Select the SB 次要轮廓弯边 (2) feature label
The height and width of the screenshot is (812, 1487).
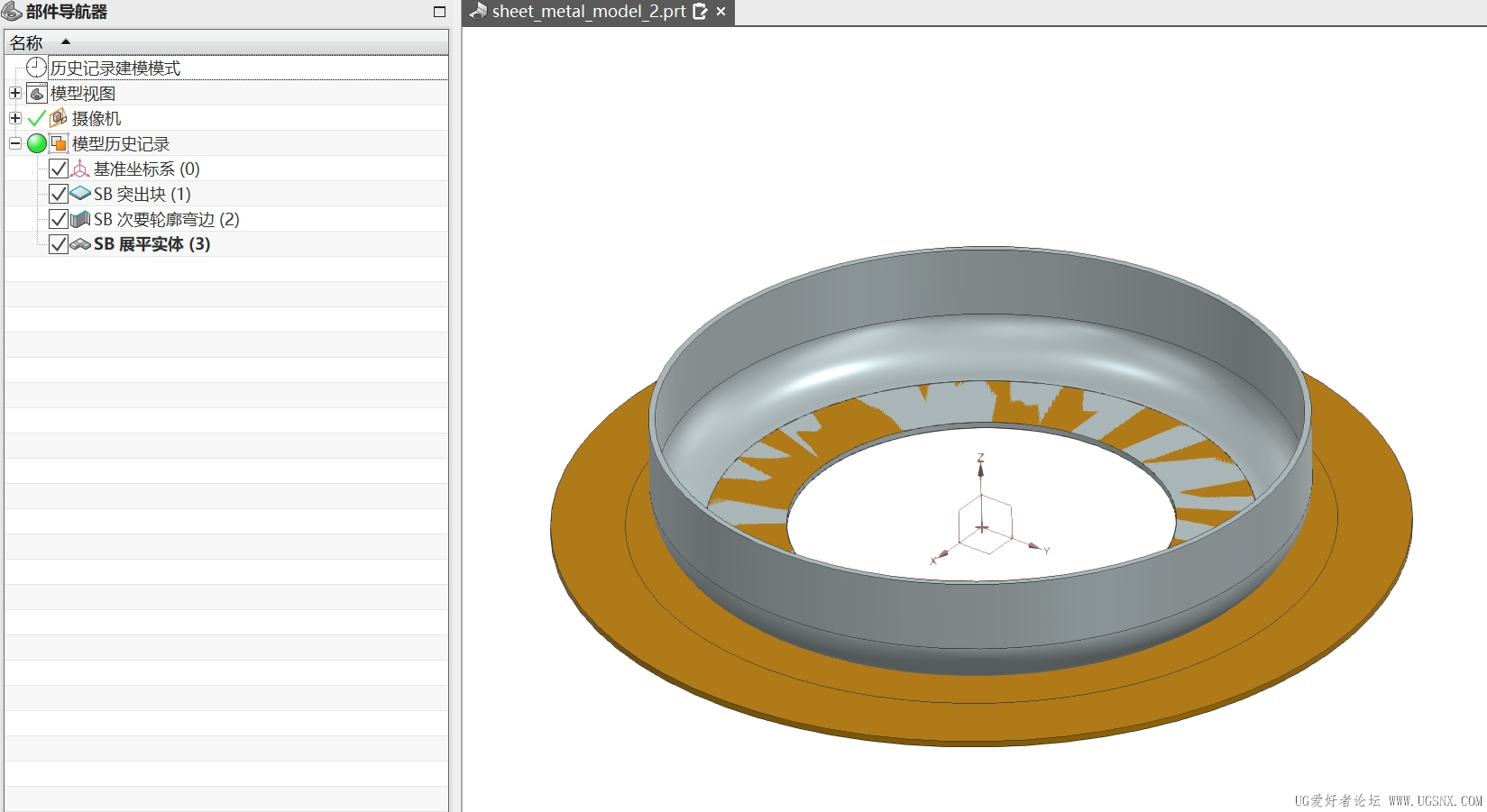tap(166, 219)
